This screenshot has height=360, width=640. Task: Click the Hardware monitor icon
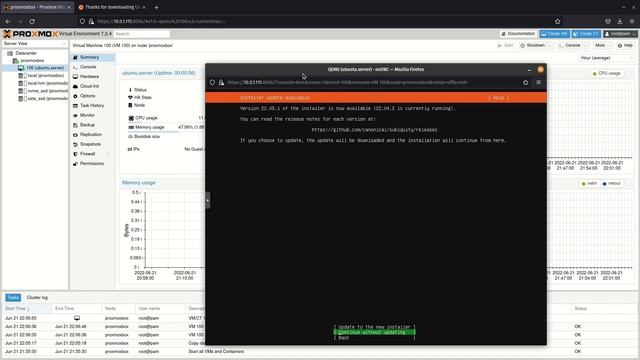75,77
